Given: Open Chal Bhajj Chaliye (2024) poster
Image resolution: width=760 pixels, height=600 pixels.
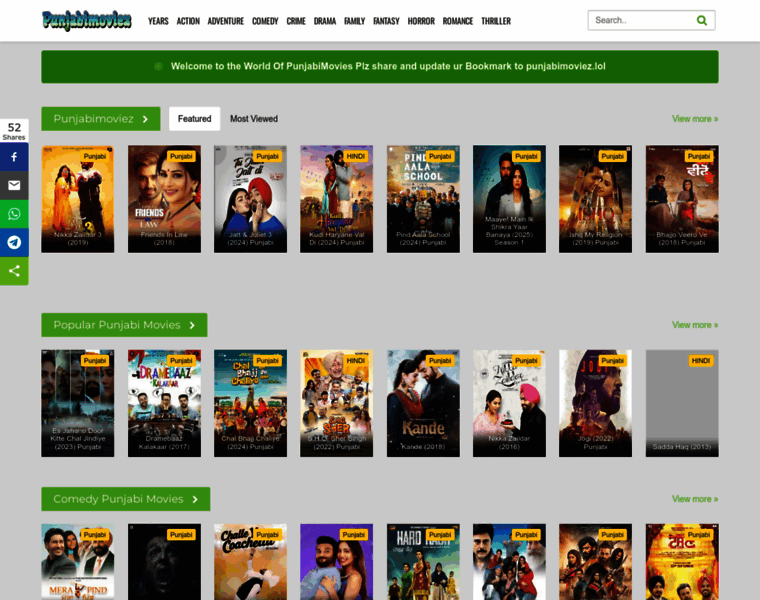Looking at the screenshot, I should tap(251, 403).
